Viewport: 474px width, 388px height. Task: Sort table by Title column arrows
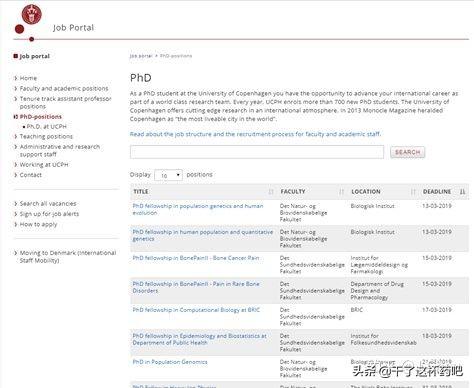point(271,192)
